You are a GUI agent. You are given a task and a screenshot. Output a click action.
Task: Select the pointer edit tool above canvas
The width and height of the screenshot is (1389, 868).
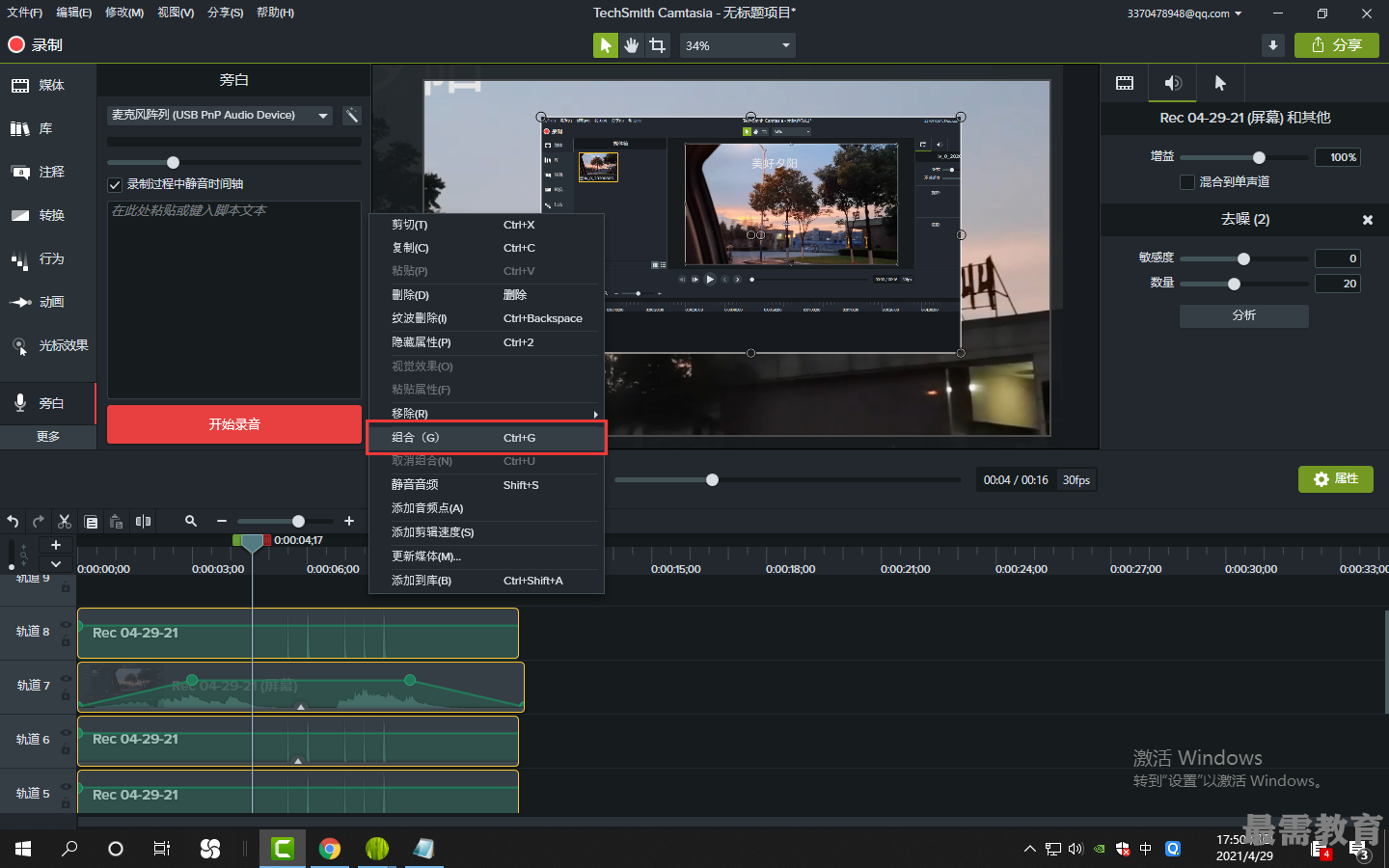[x=605, y=45]
